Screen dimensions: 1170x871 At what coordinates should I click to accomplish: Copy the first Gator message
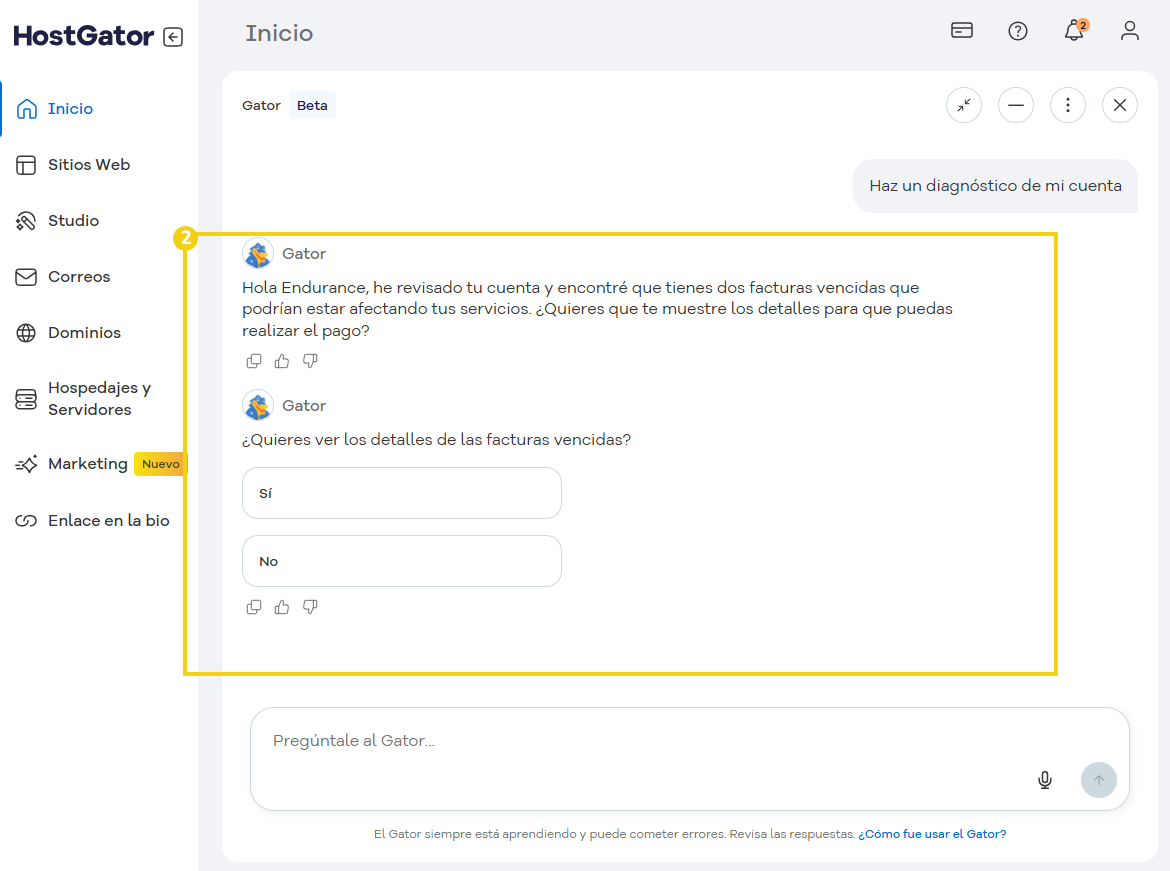pos(254,361)
